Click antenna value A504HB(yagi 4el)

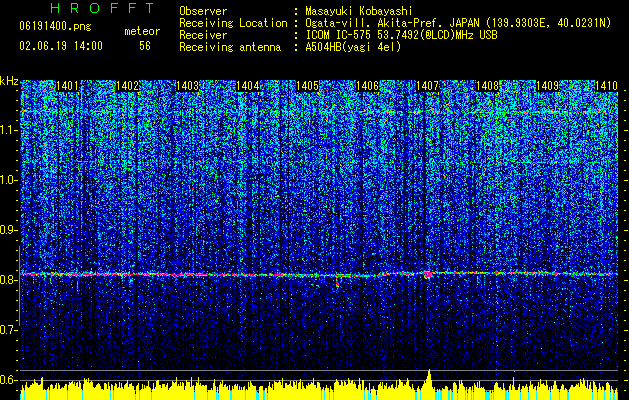coord(353,47)
